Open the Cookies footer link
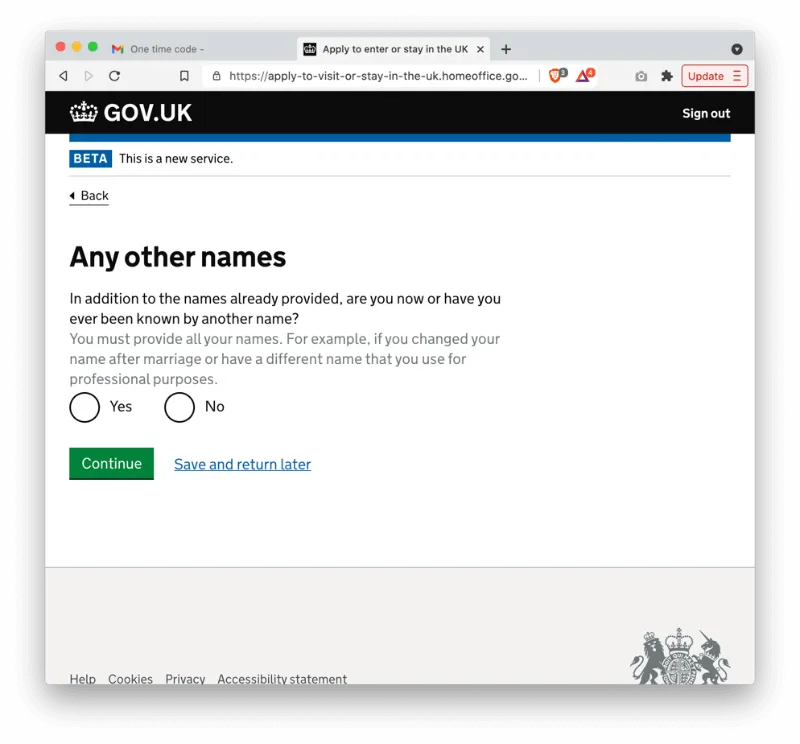This screenshot has width=800, height=744. (130, 679)
